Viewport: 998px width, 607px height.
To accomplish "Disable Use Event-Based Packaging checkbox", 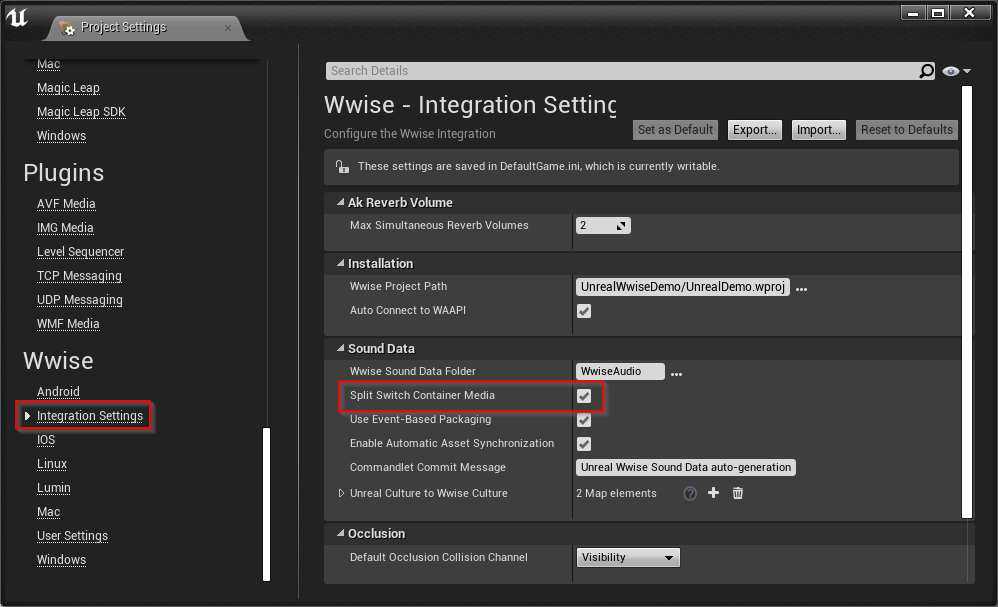I will coord(584,420).
